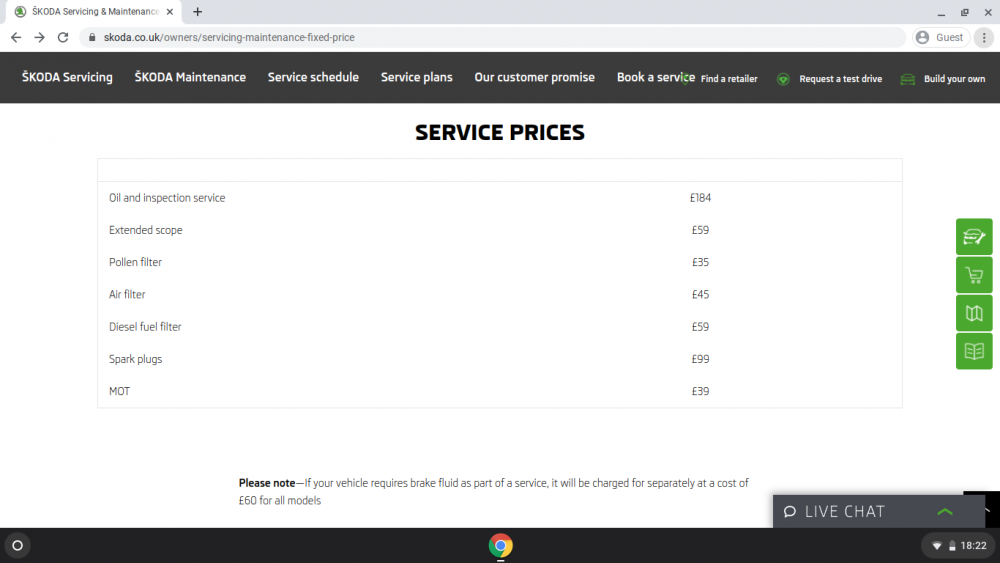Click the car icon beside Build your own
The height and width of the screenshot is (563, 1000).
point(908,79)
